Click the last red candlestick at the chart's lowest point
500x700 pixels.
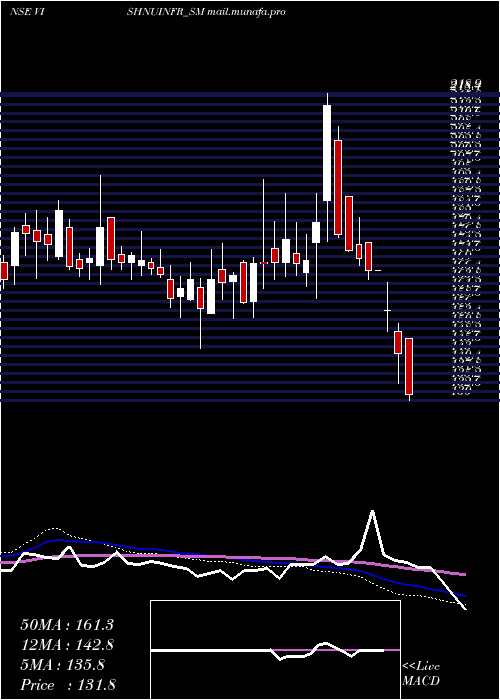click(409, 367)
